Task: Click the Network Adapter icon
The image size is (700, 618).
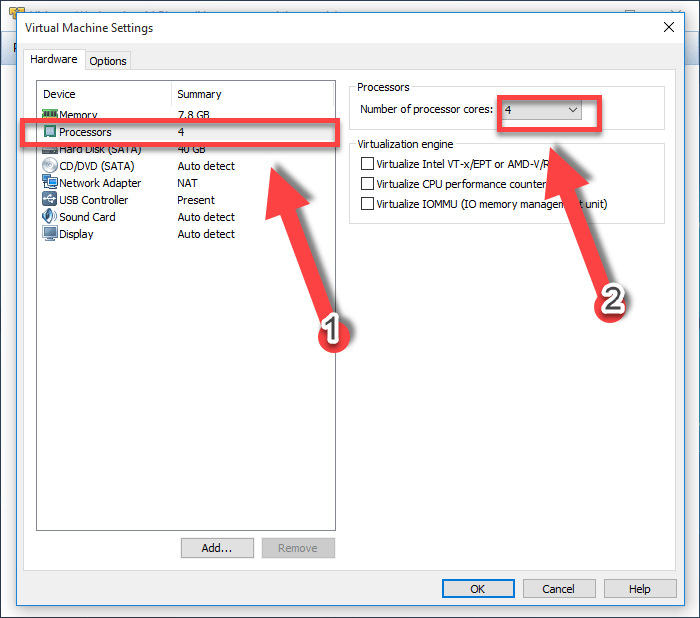Action: click(x=50, y=183)
